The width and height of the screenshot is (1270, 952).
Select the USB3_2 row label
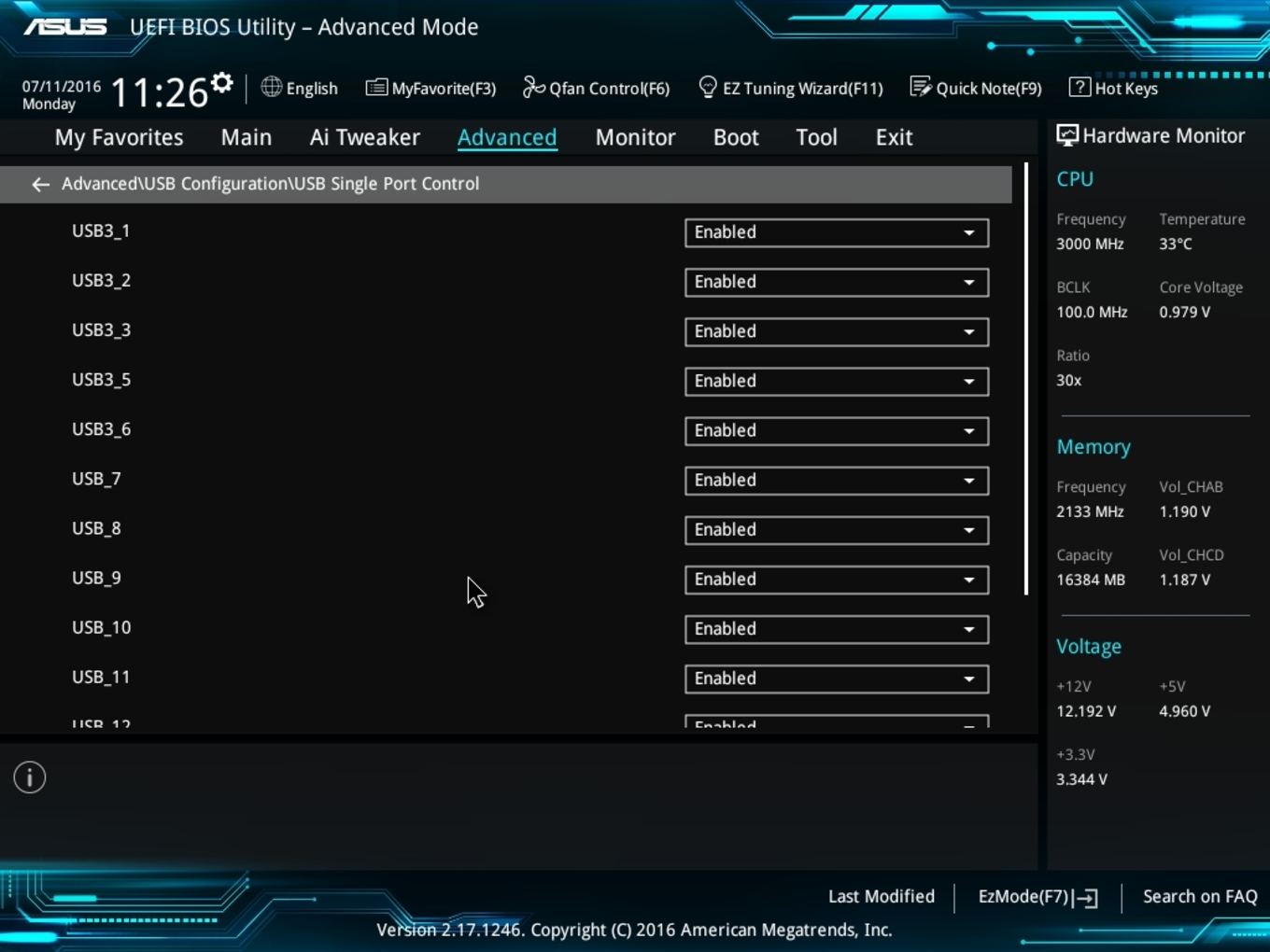point(101,280)
